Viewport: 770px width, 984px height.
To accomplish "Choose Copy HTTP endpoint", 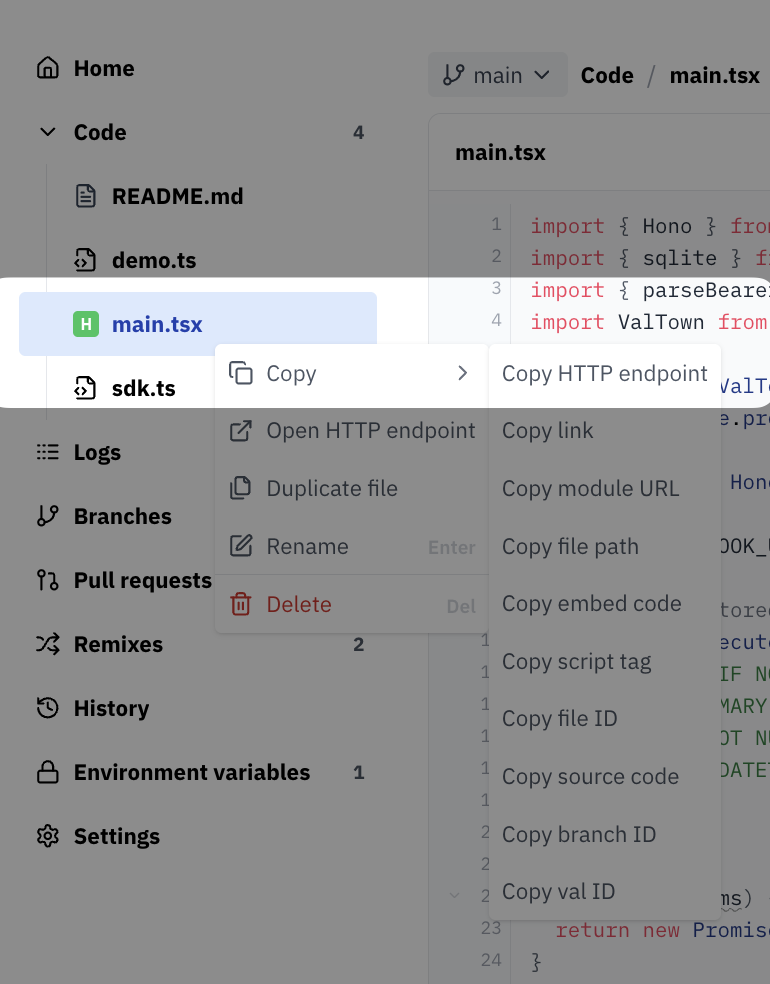I will click(x=604, y=373).
